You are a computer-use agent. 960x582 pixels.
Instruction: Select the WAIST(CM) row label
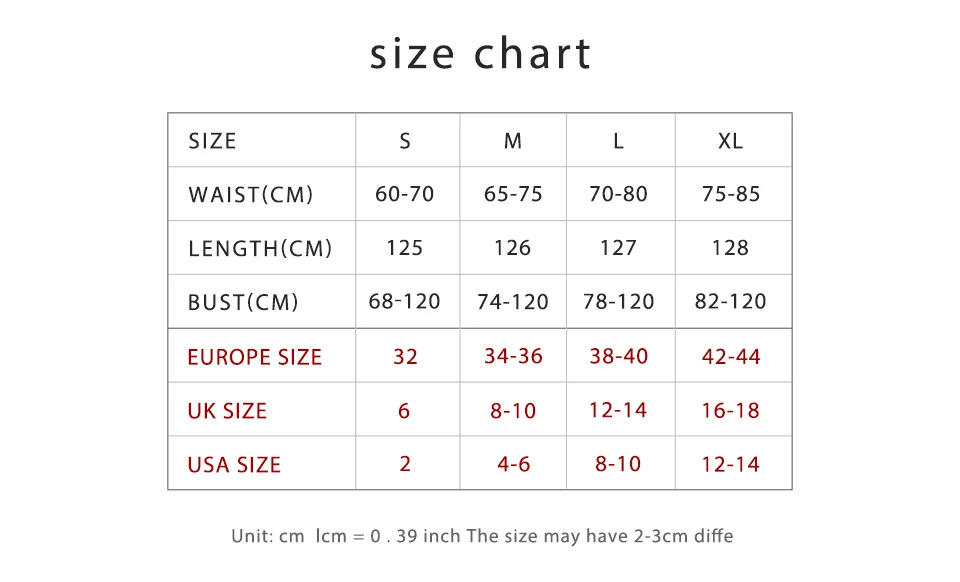point(250,195)
